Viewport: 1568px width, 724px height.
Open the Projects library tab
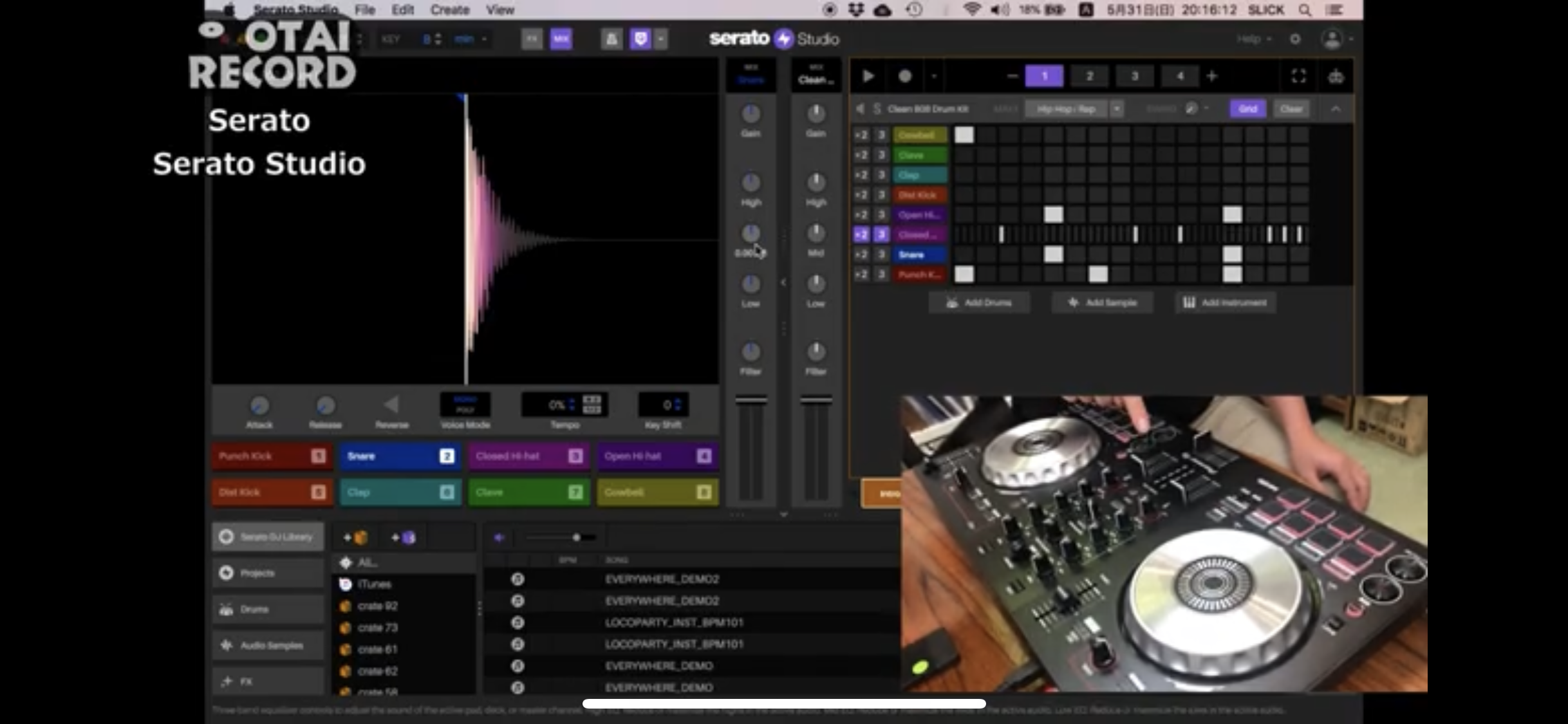coord(268,573)
